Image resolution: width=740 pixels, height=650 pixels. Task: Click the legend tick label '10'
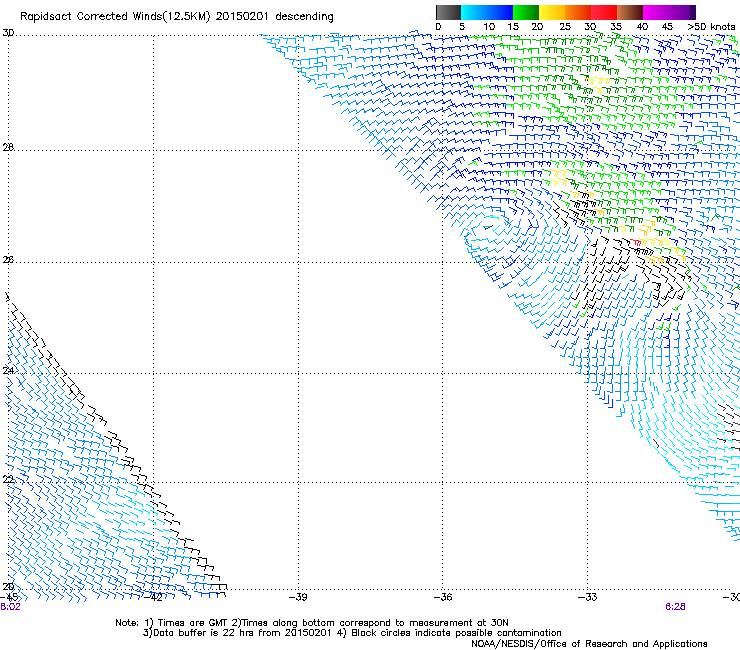point(489,27)
